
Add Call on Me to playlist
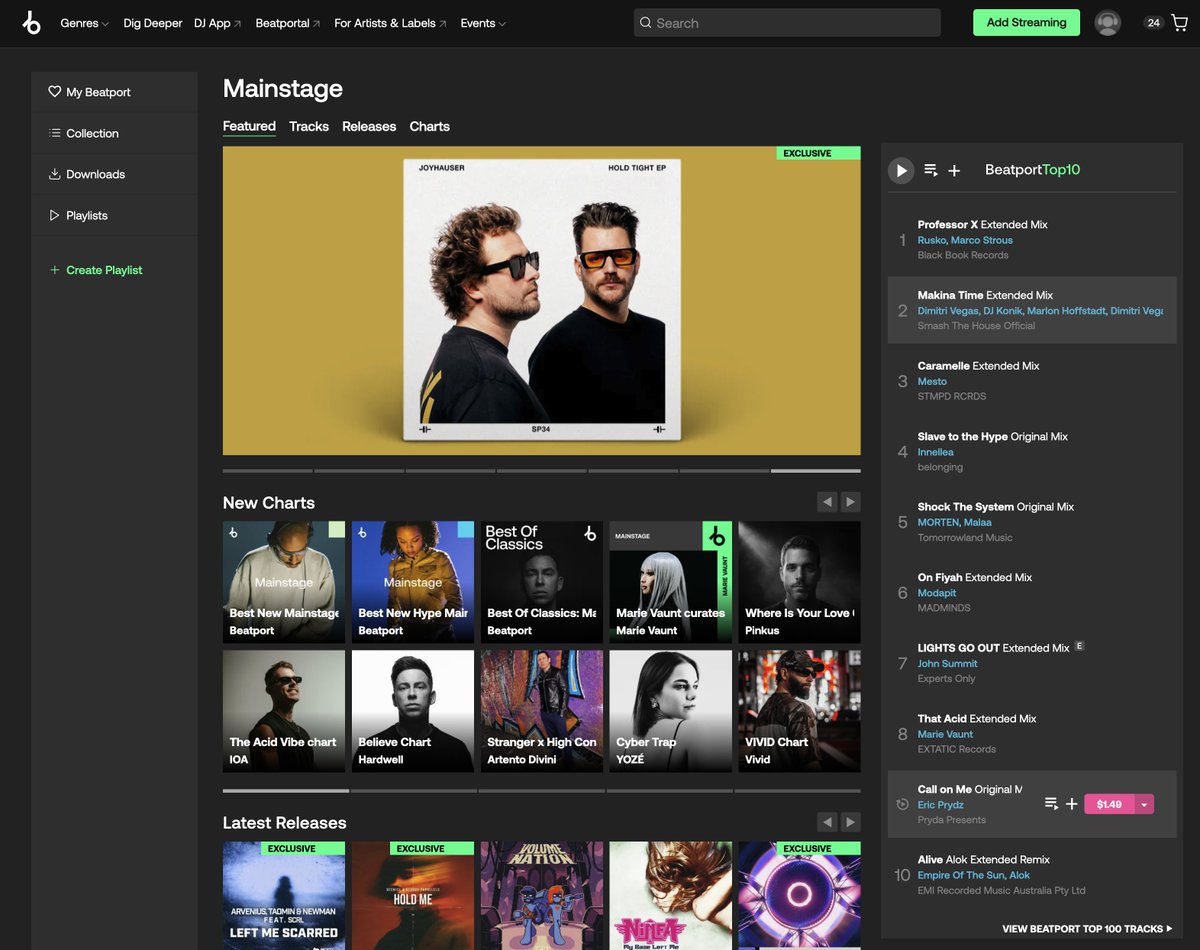tap(1071, 804)
